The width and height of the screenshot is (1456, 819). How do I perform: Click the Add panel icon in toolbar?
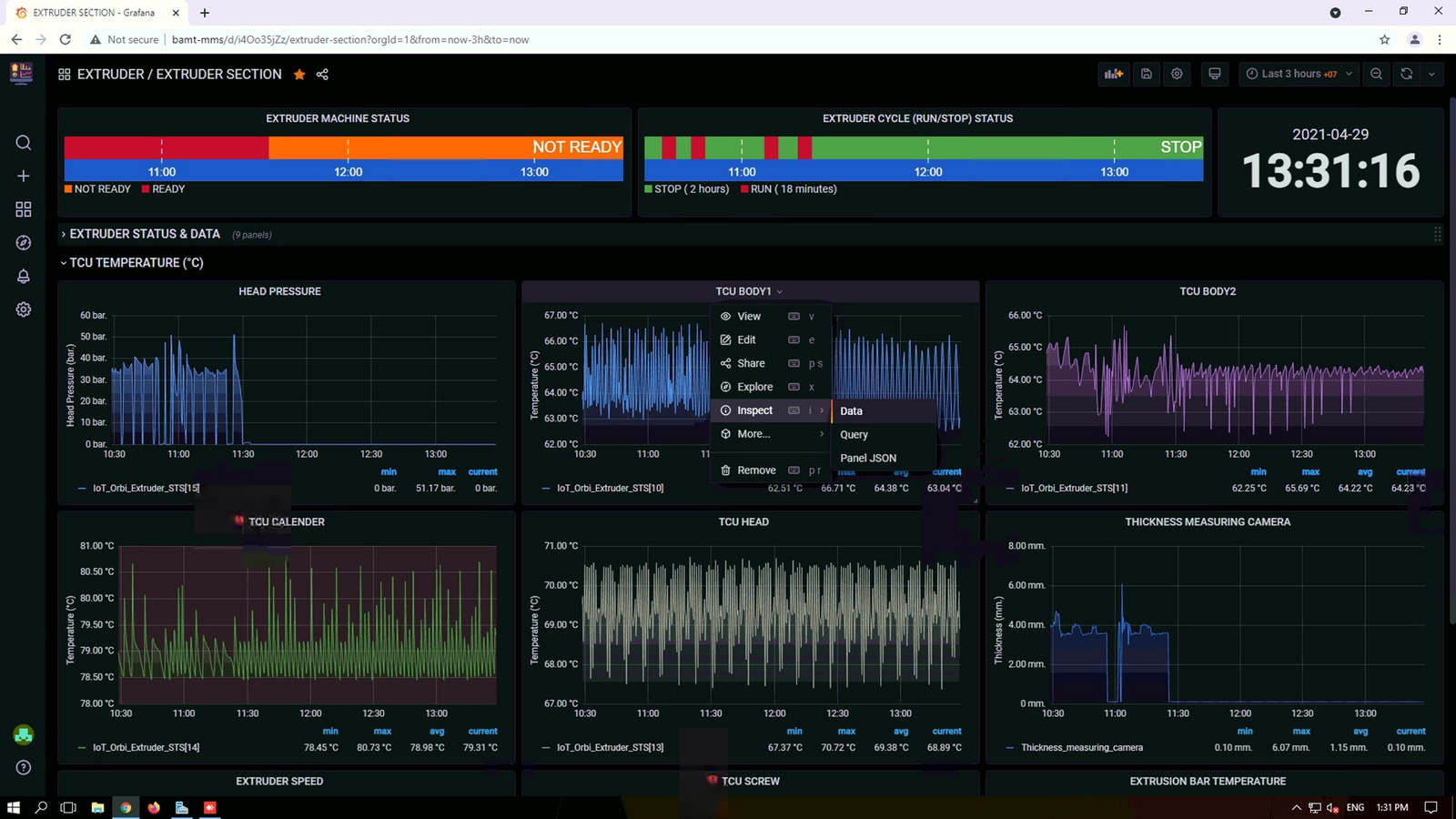[x=1113, y=74]
